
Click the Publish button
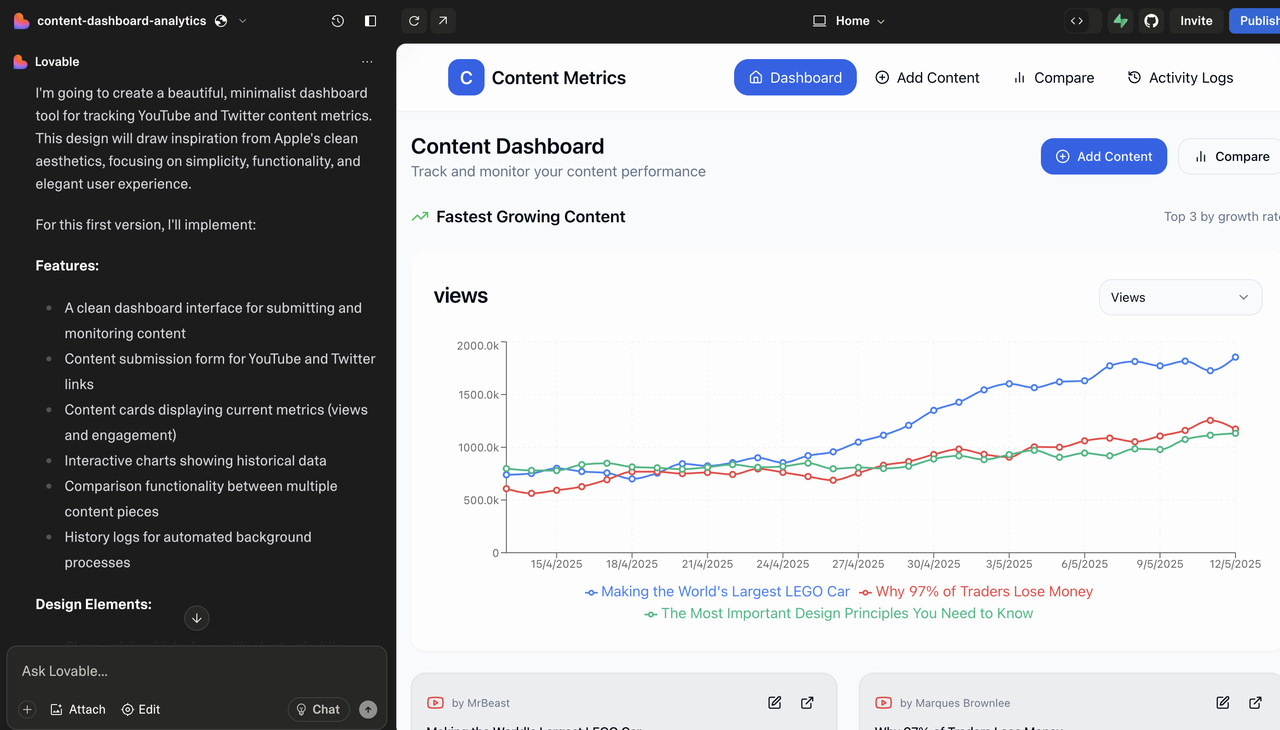1256,21
